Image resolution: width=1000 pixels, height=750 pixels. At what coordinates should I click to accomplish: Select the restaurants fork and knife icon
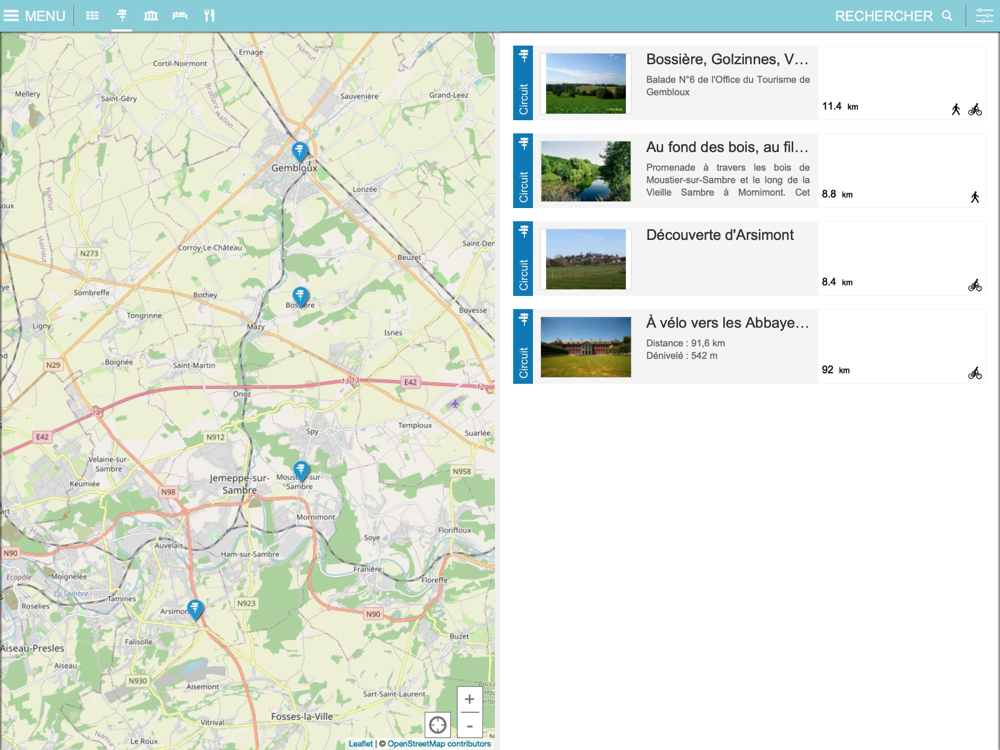[x=209, y=15]
